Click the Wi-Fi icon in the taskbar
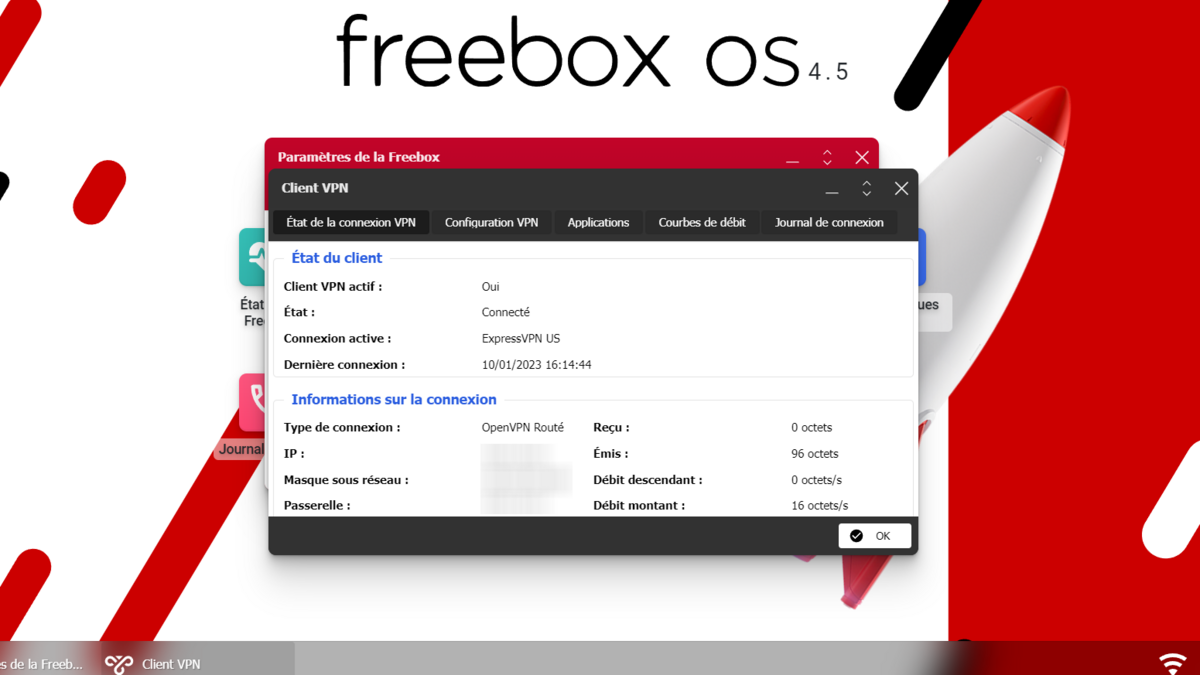 pos(1172,663)
